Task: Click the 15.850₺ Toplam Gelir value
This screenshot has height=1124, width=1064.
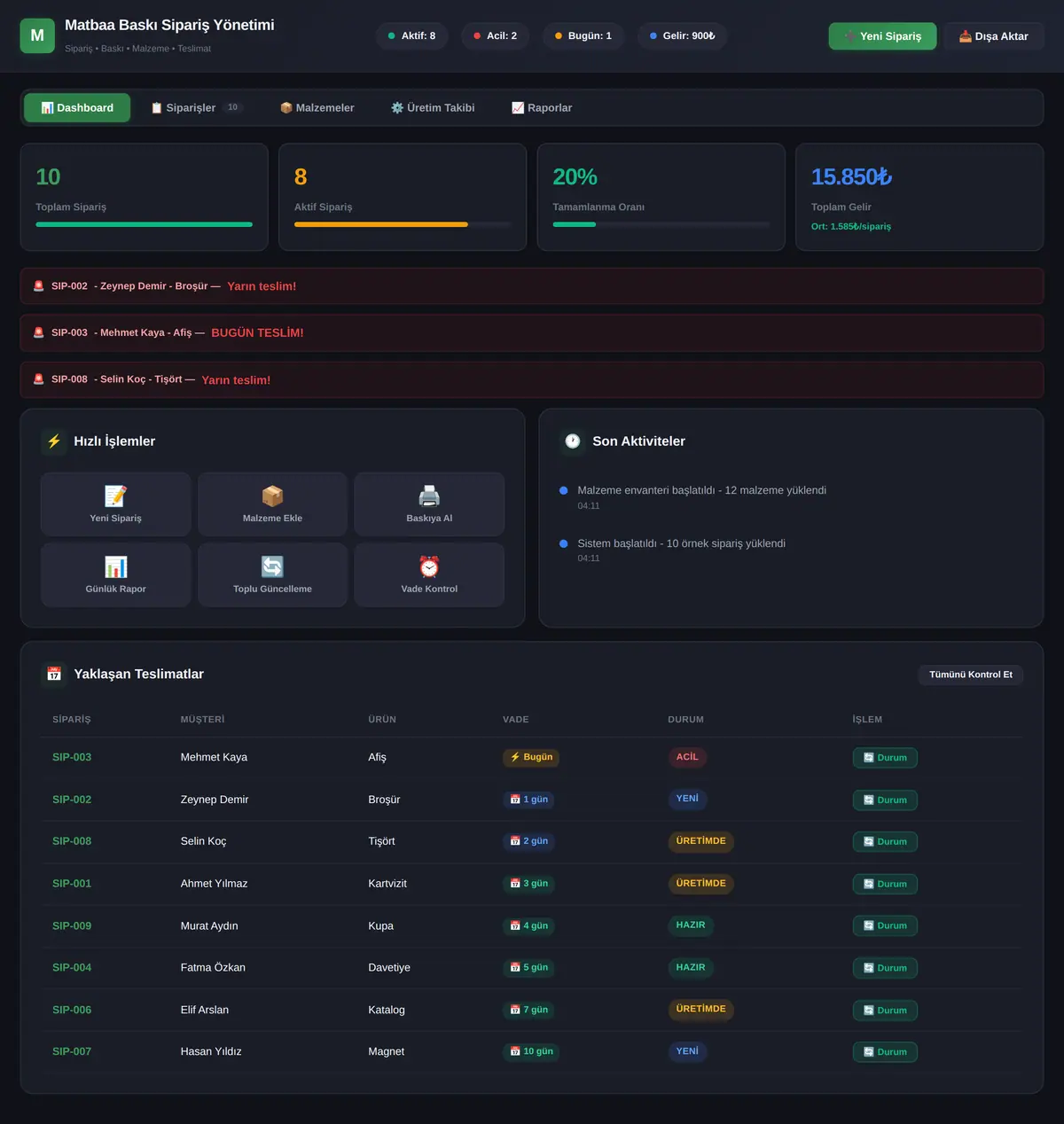Action: click(851, 177)
